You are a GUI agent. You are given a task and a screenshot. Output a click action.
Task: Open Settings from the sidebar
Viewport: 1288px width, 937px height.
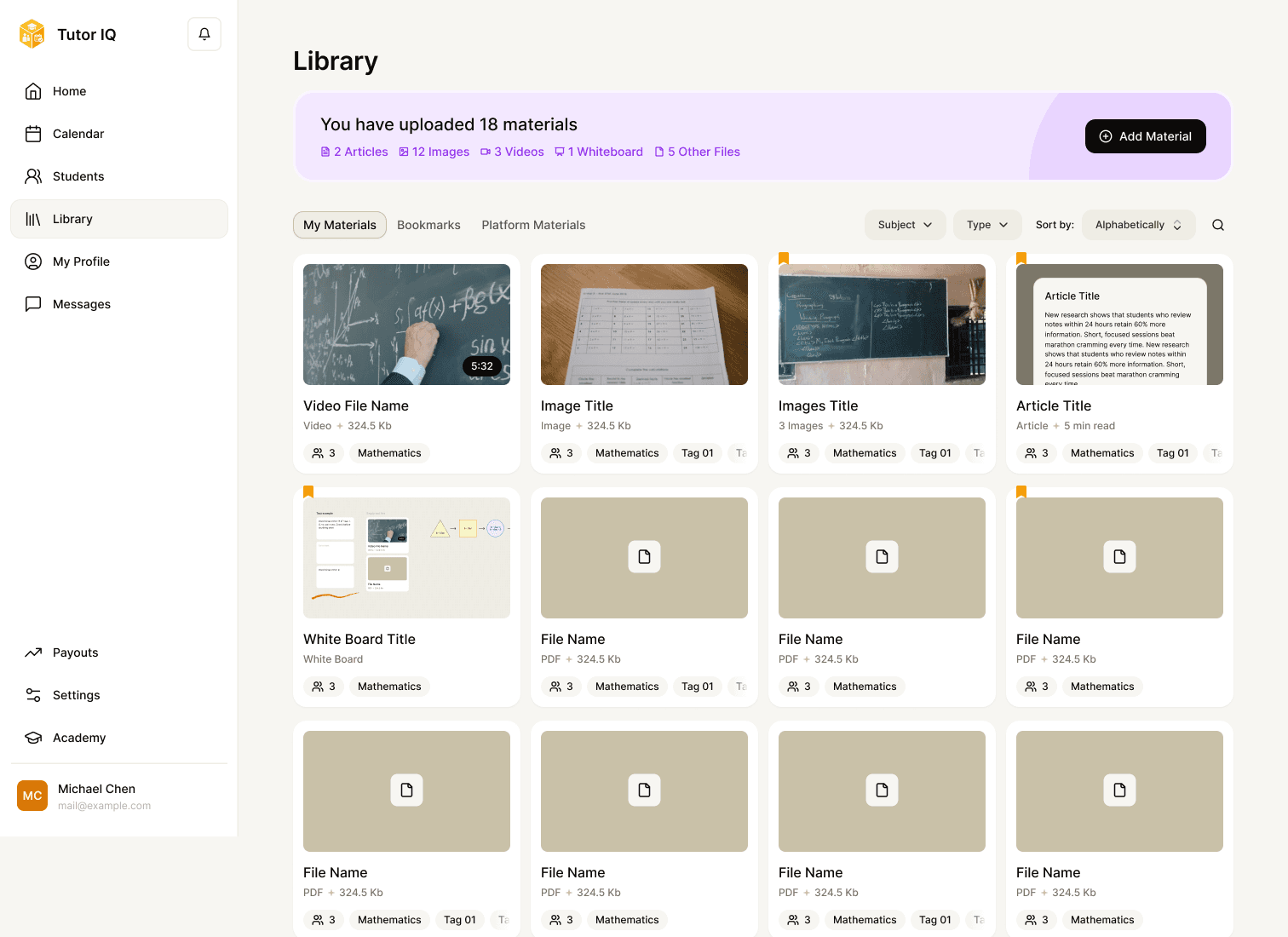click(119, 695)
